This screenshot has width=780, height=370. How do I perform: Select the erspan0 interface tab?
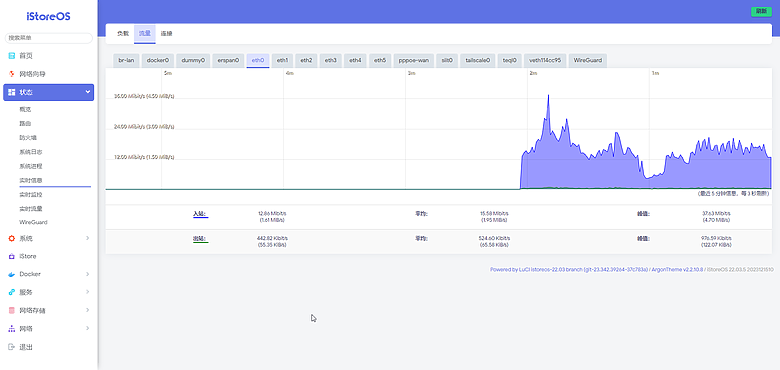(228, 60)
